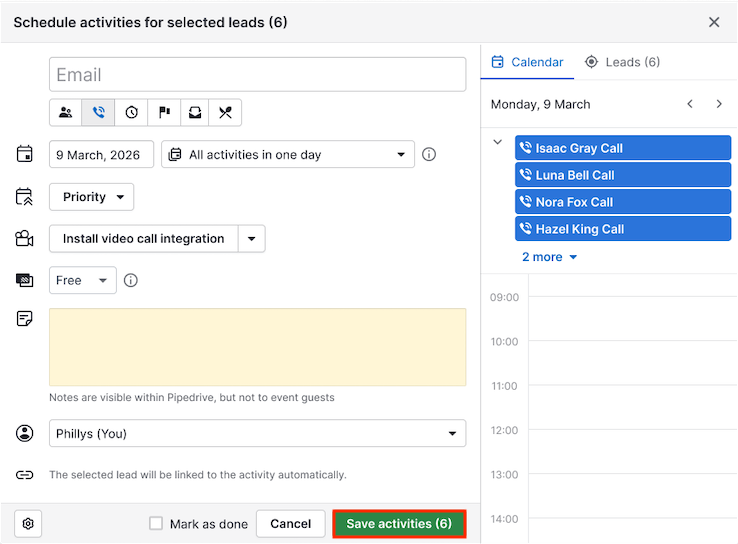Open the Isaac Gray Call event
This screenshot has width=738, height=544.
622,148
